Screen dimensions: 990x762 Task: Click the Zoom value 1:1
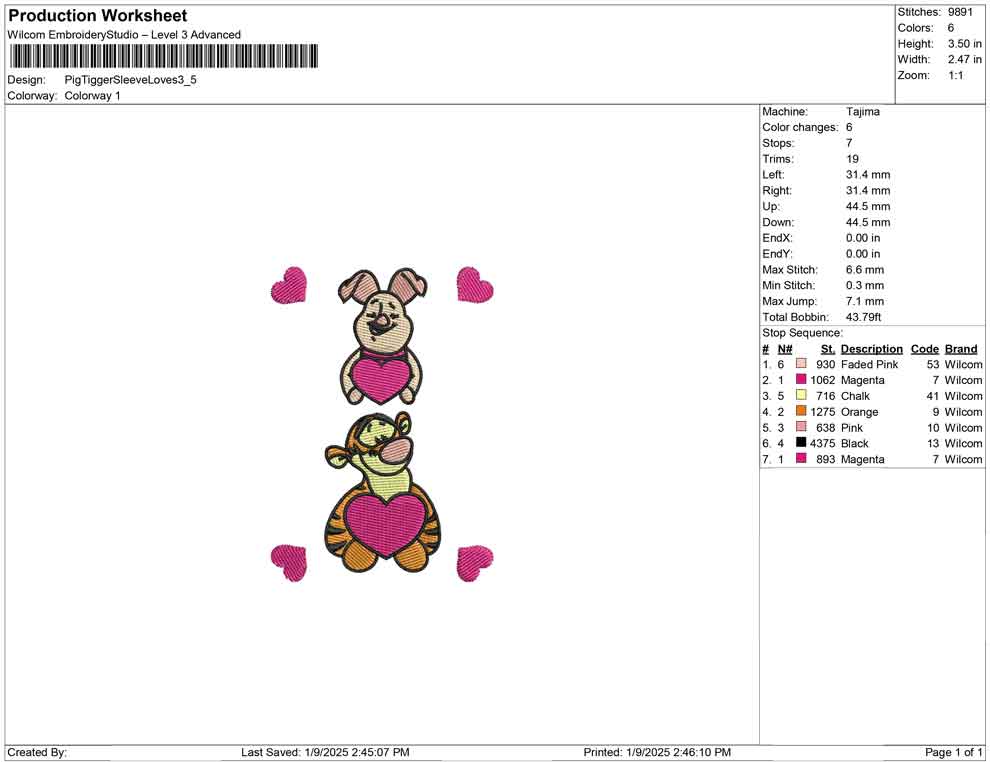955,75
